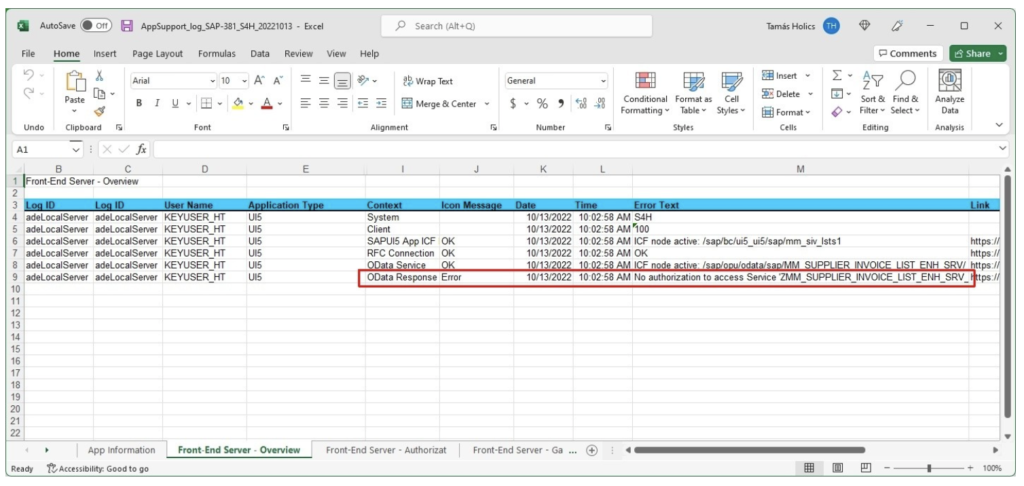Open the Formulas ribbon tab
The height and width of the screenshot is (486, 1024).
click(x=217, y=54)
